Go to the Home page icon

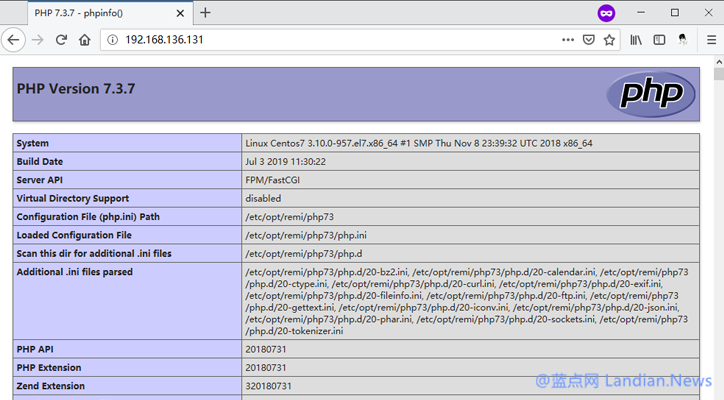click(x=85, y=40)
